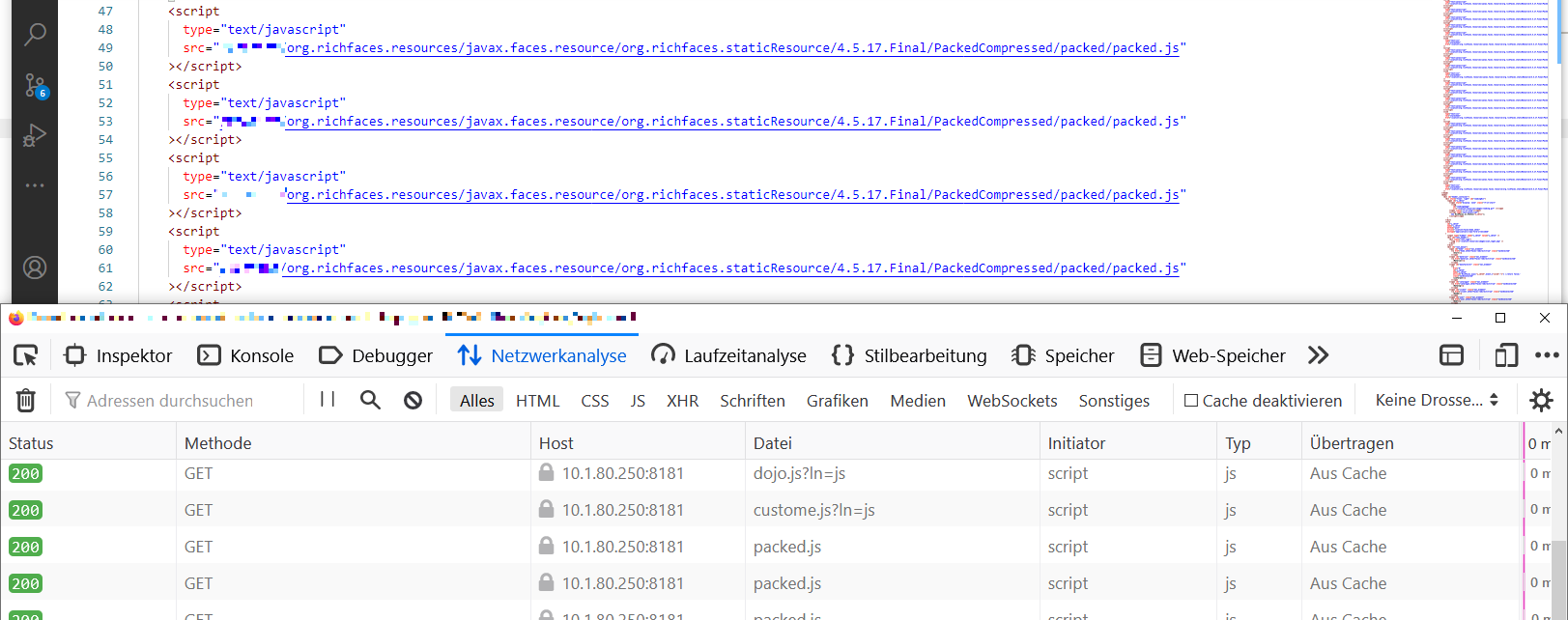Select the JS filter toggle
Screen dimensions: 1568x620
tap(638, 401)
